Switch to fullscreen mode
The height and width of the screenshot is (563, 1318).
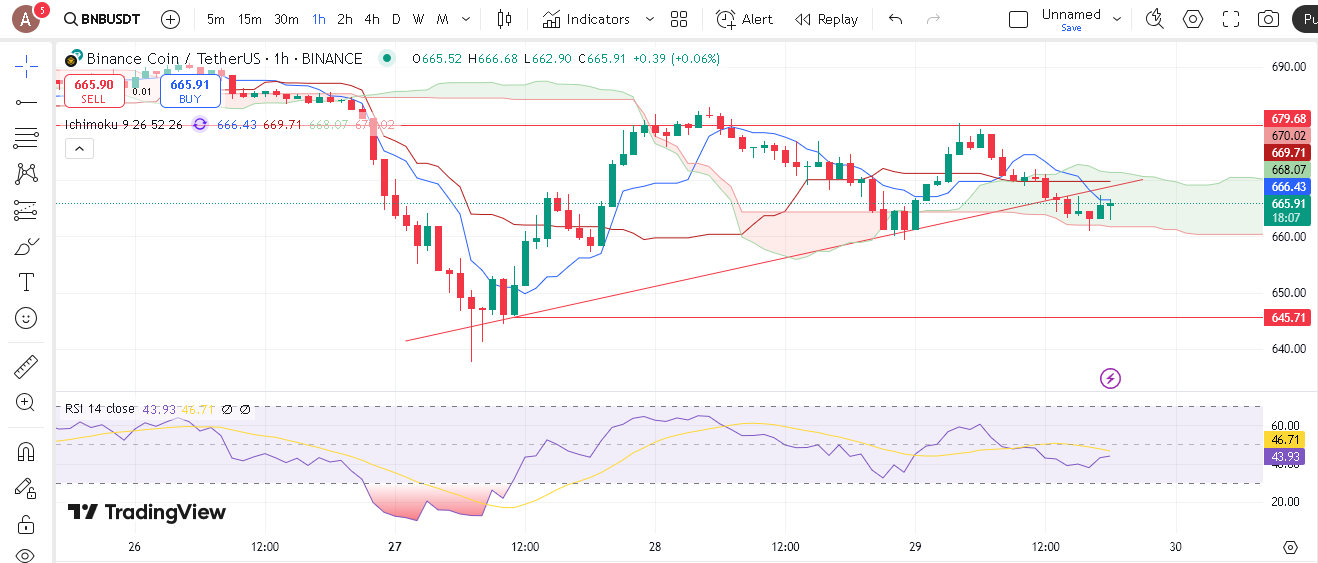1231,19
